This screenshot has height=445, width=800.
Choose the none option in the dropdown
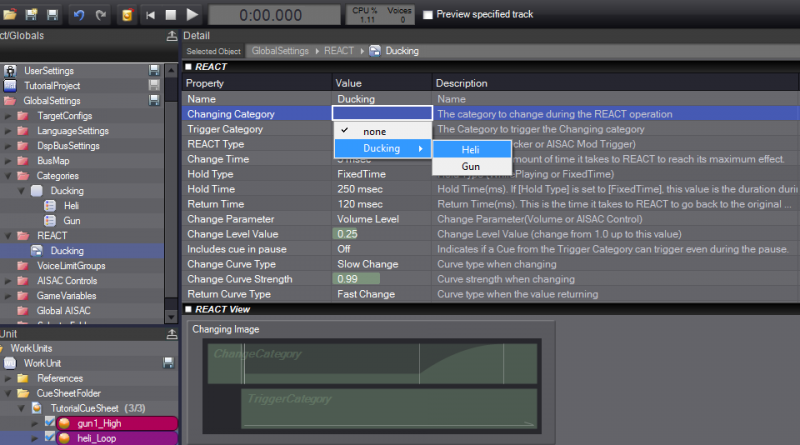click(x=376, y=131)
